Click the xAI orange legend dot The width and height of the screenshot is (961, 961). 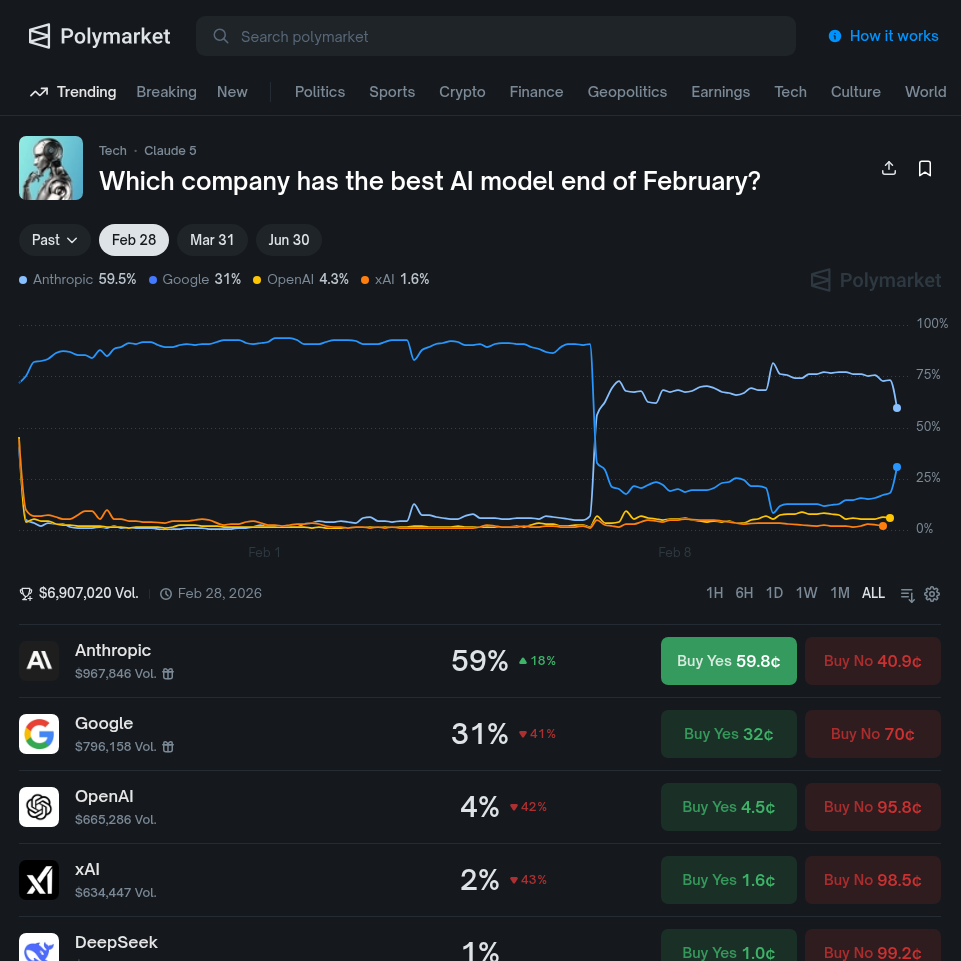[x=365, y=280]
